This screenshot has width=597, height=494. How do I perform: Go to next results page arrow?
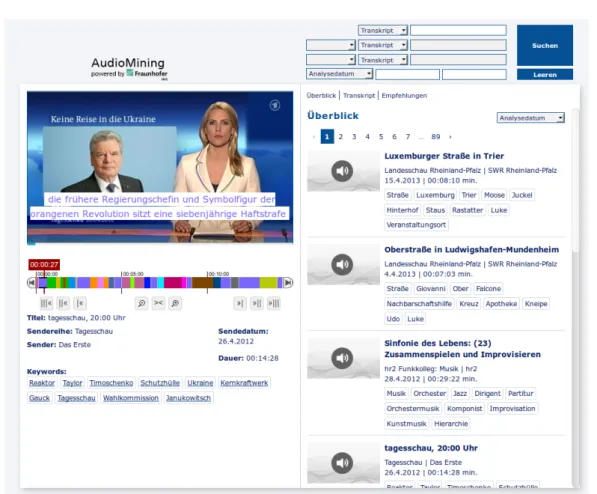(x=450, y=137)
